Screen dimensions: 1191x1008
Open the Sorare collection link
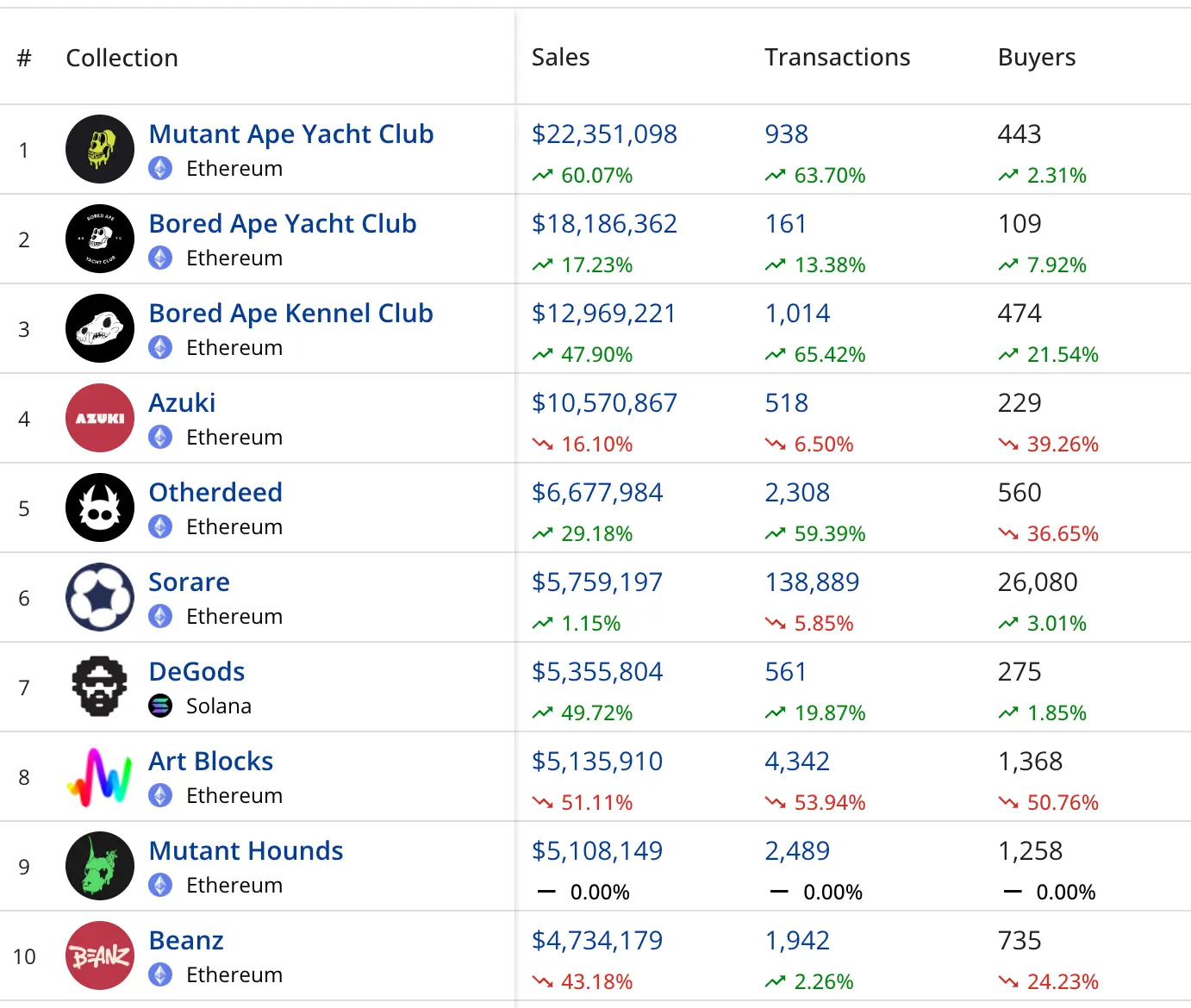[x=189, y=582]
